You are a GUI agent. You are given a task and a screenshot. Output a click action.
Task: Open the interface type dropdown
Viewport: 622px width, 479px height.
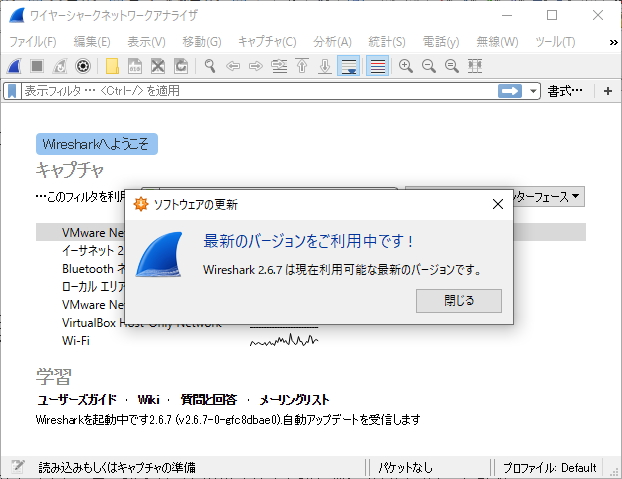point(549,196)
